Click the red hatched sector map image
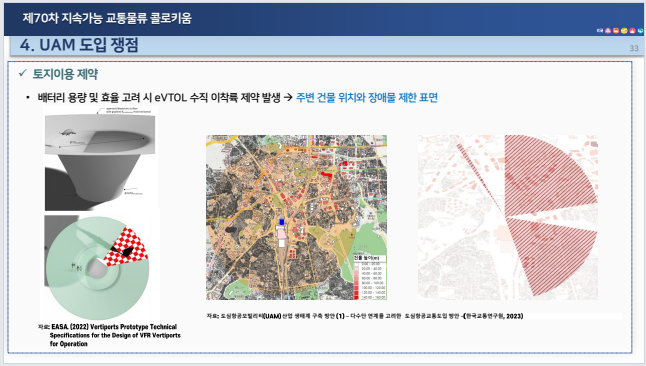 (x=508, y=217)
